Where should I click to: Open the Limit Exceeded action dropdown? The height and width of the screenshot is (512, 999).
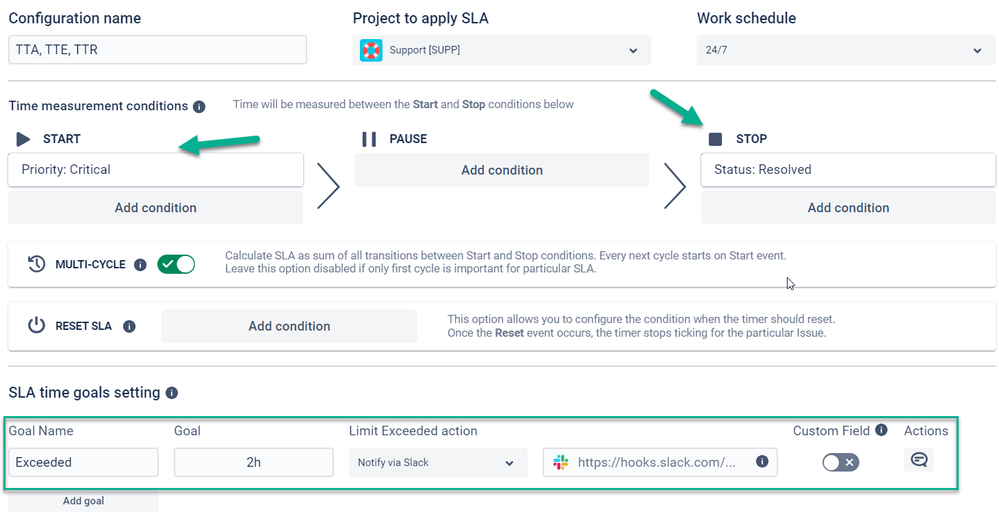[437, 462]
